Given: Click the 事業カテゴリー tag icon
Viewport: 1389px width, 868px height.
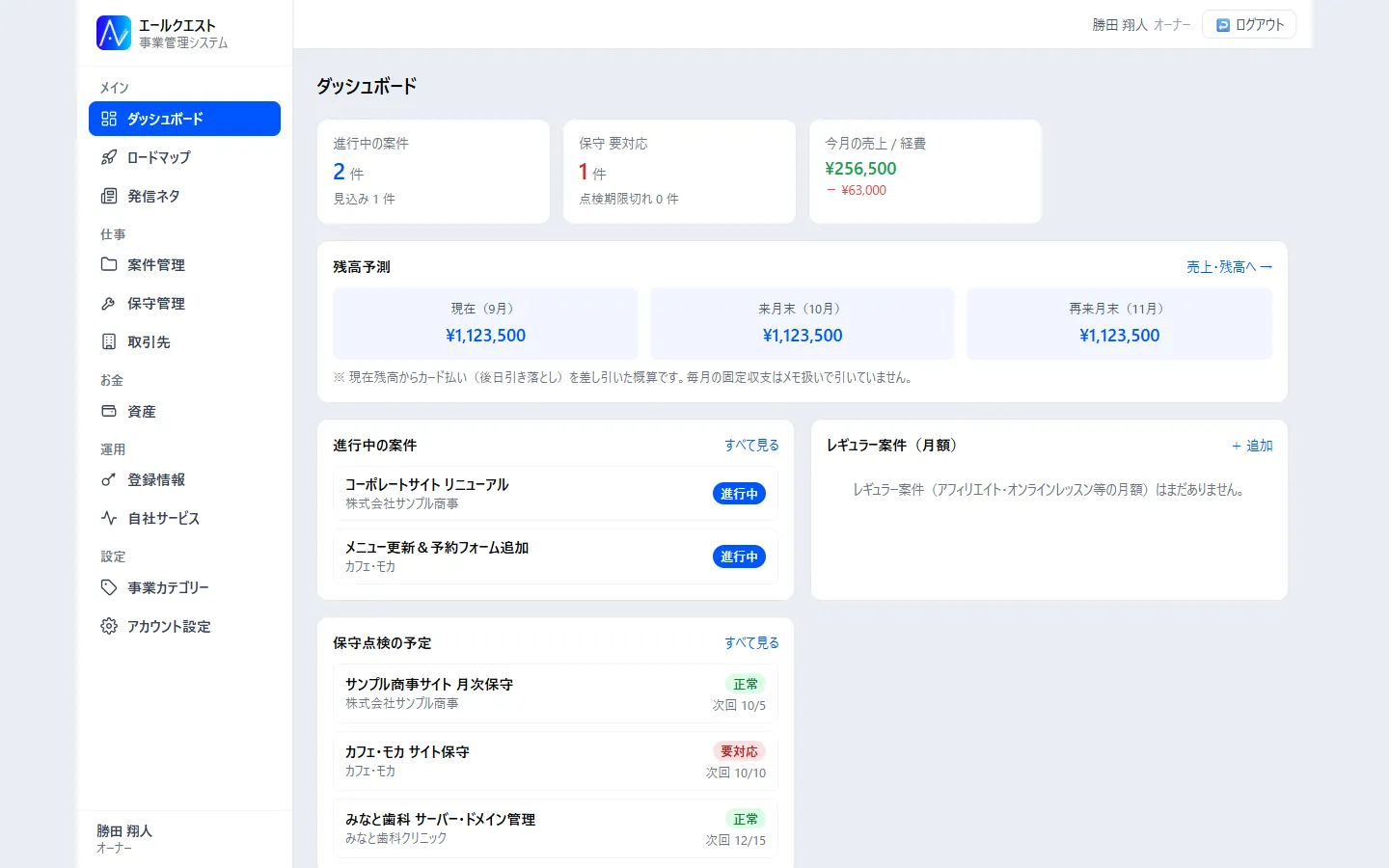Looking at the screenshot, I should click(109, 587).
